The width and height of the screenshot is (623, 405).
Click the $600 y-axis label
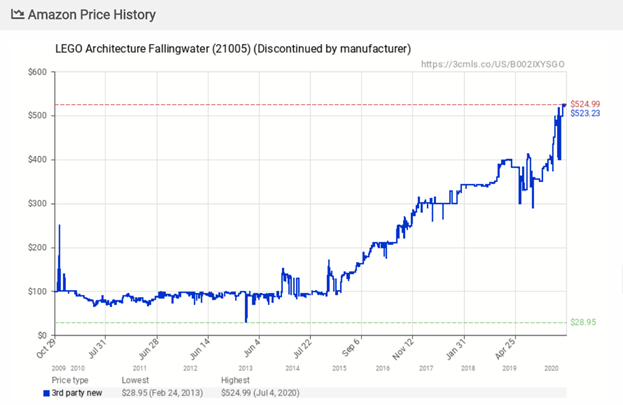point(35,72)
